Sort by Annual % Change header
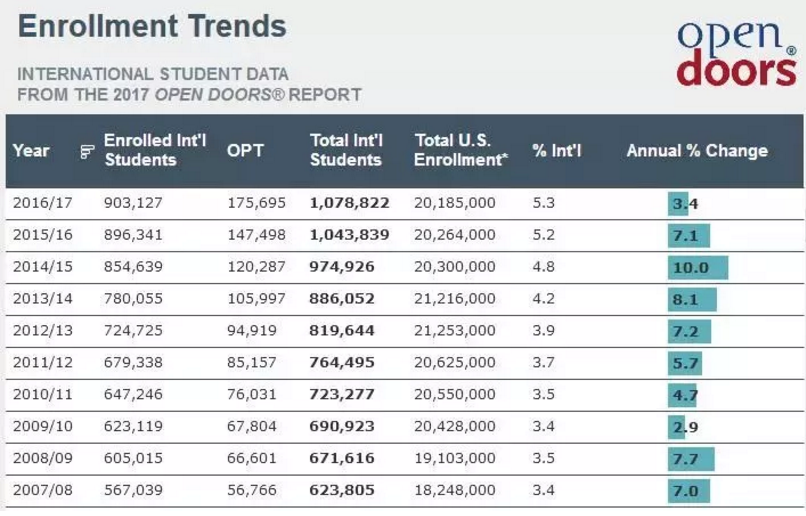The width and height of the screenshot is (806, 516). [x=697, y=151]
